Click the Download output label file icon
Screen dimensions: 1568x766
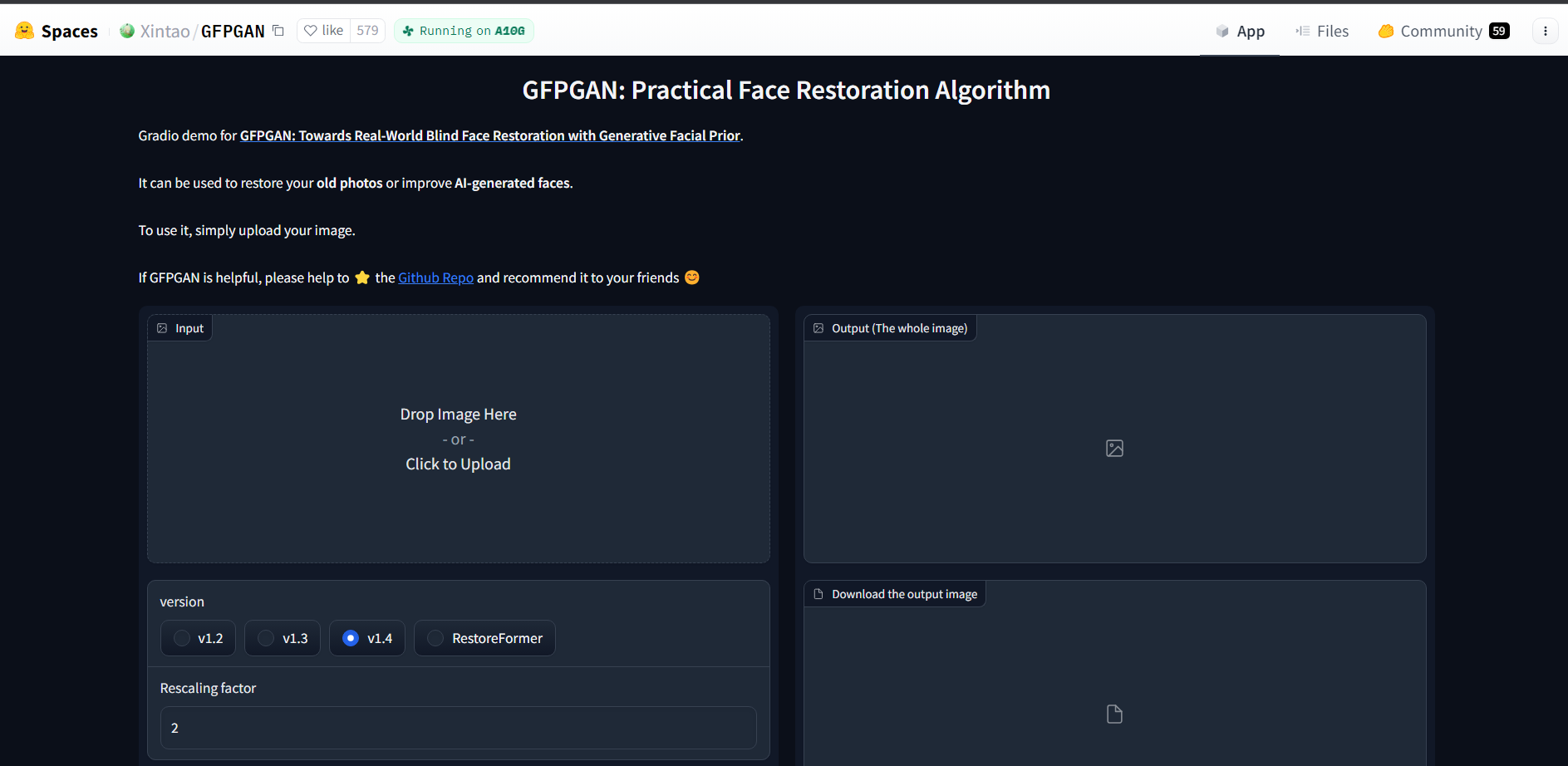[818, 594]
